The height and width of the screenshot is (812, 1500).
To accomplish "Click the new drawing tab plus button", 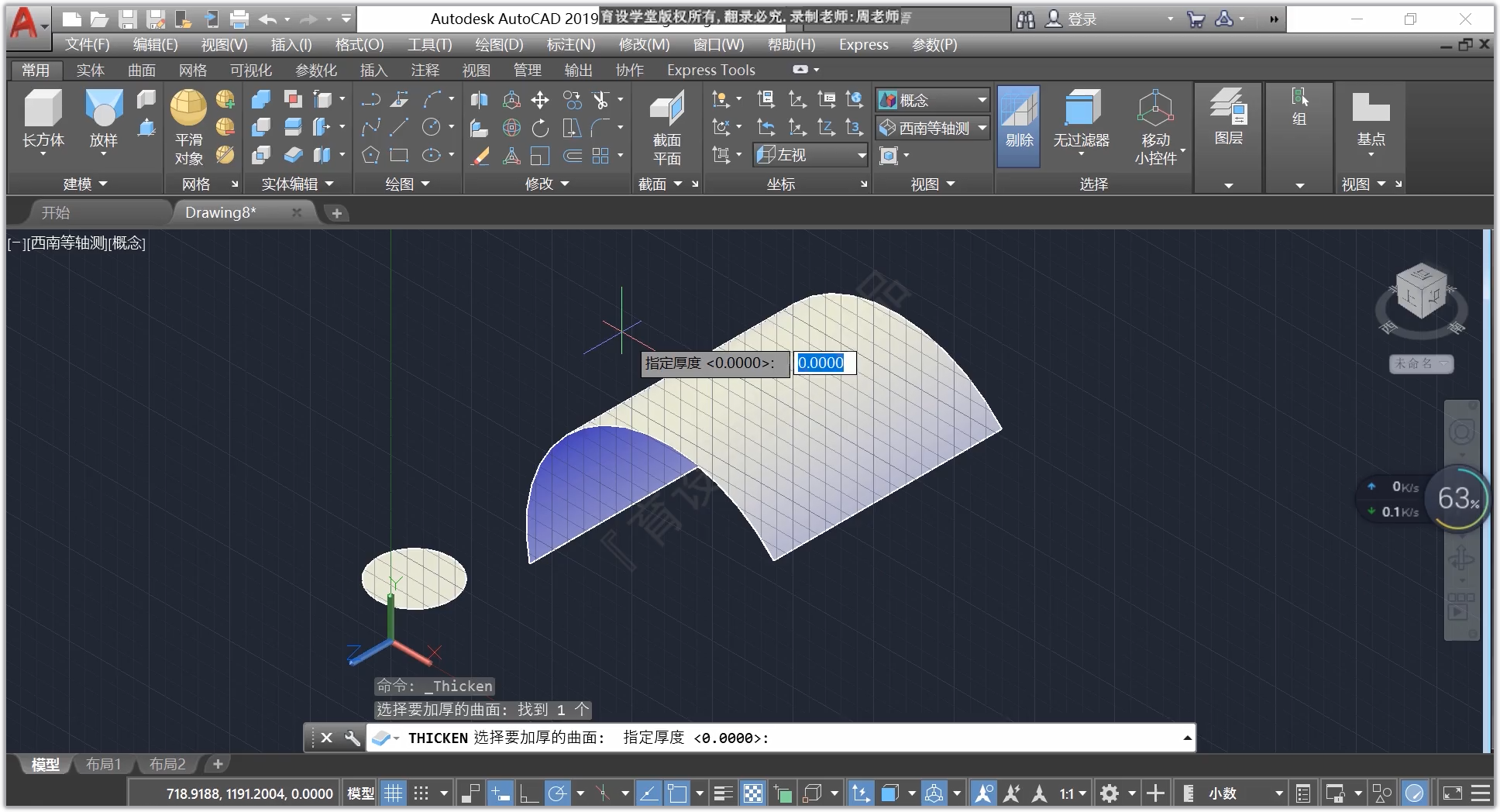I will (x=337, y=213).
